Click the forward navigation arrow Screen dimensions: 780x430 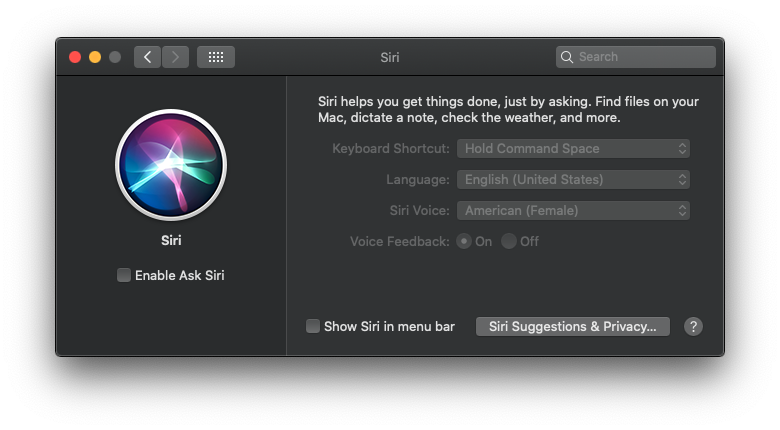click(175, 57)
